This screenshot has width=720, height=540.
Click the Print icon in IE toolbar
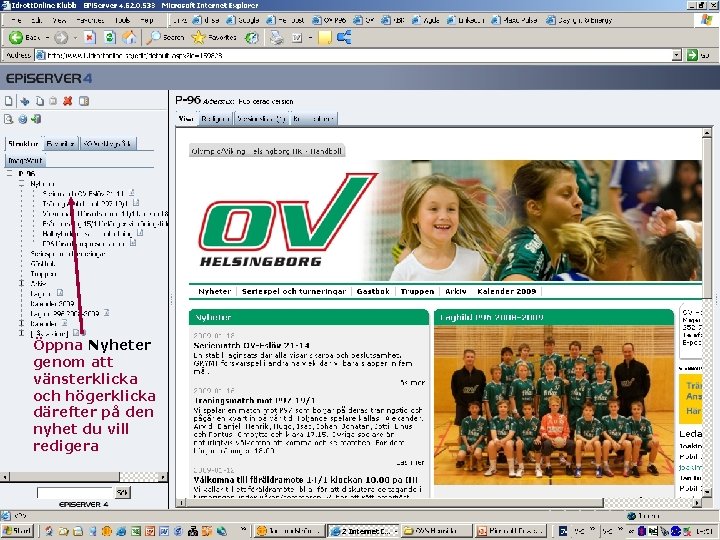point(276,38)
